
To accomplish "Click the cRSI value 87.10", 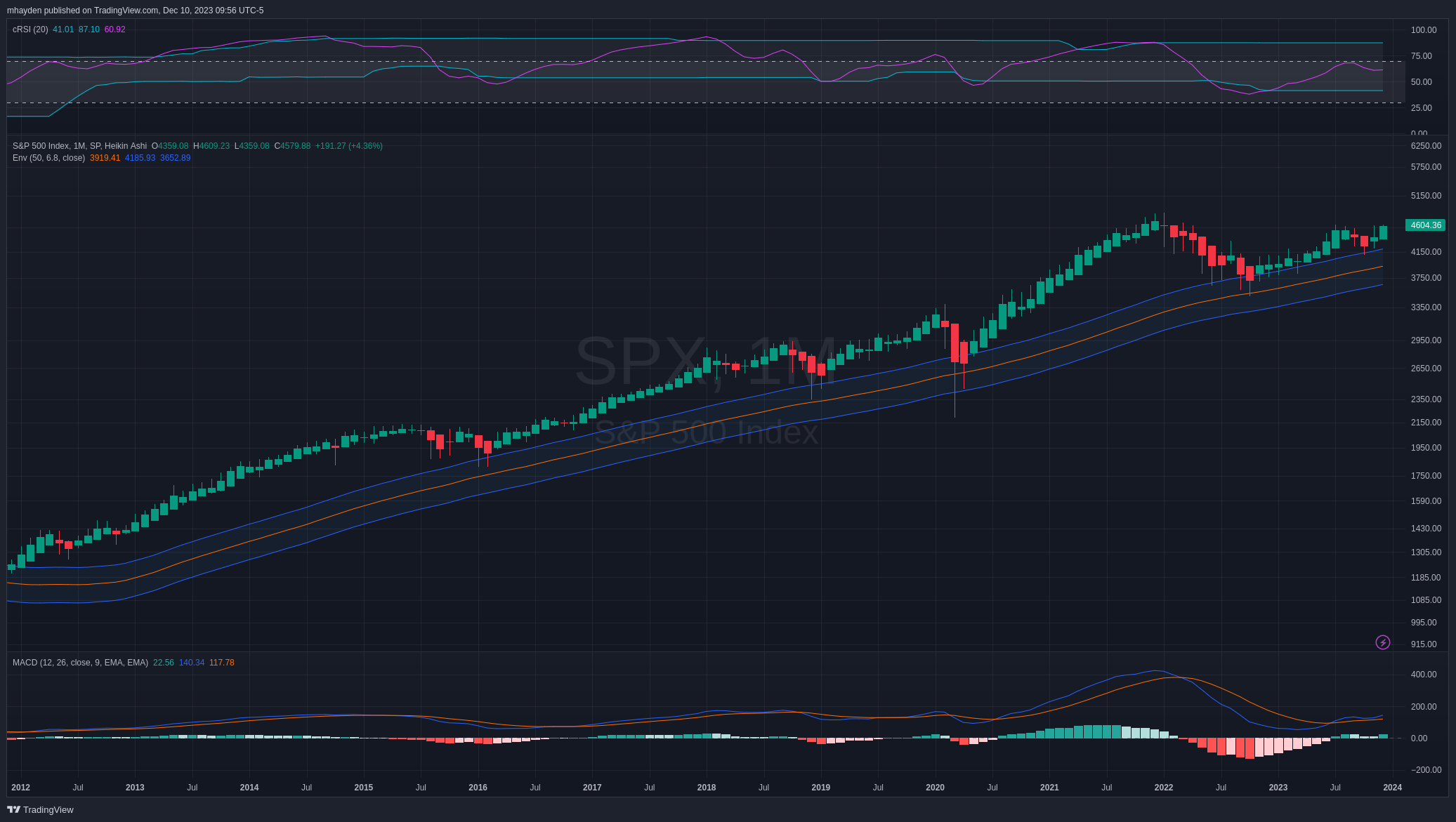I will click(89, 29).
